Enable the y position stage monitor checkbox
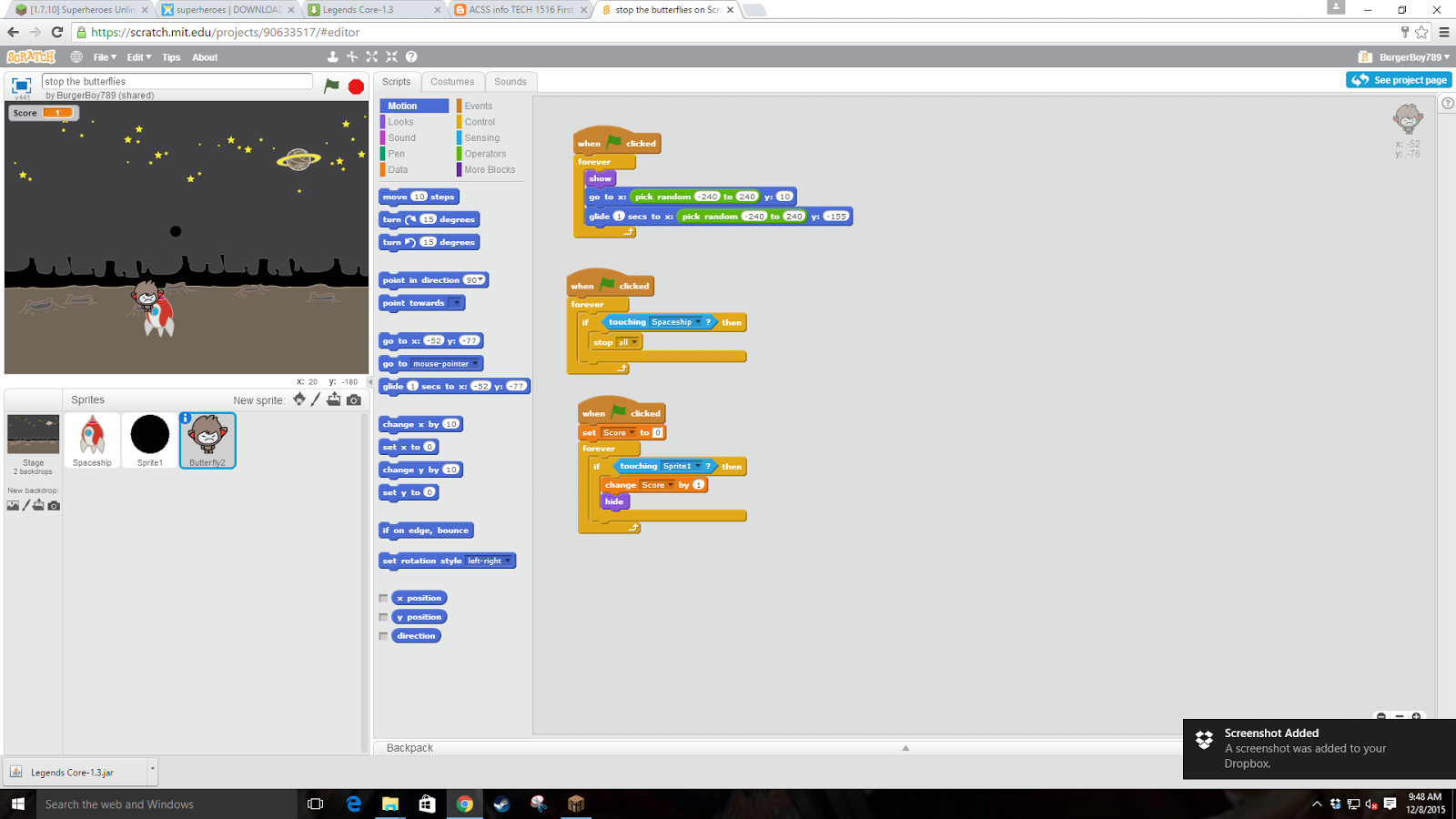 383,616
